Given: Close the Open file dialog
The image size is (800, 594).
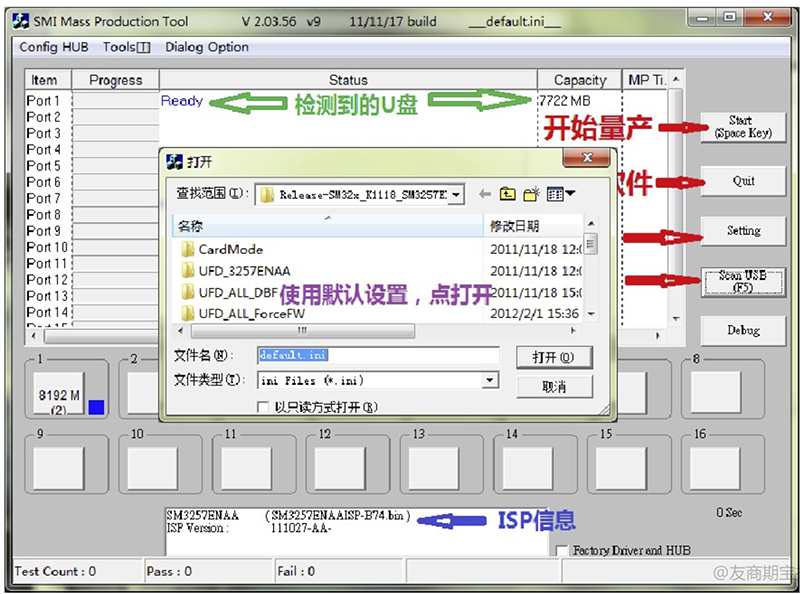Looking at the screenshot, I should coord(587,158).
